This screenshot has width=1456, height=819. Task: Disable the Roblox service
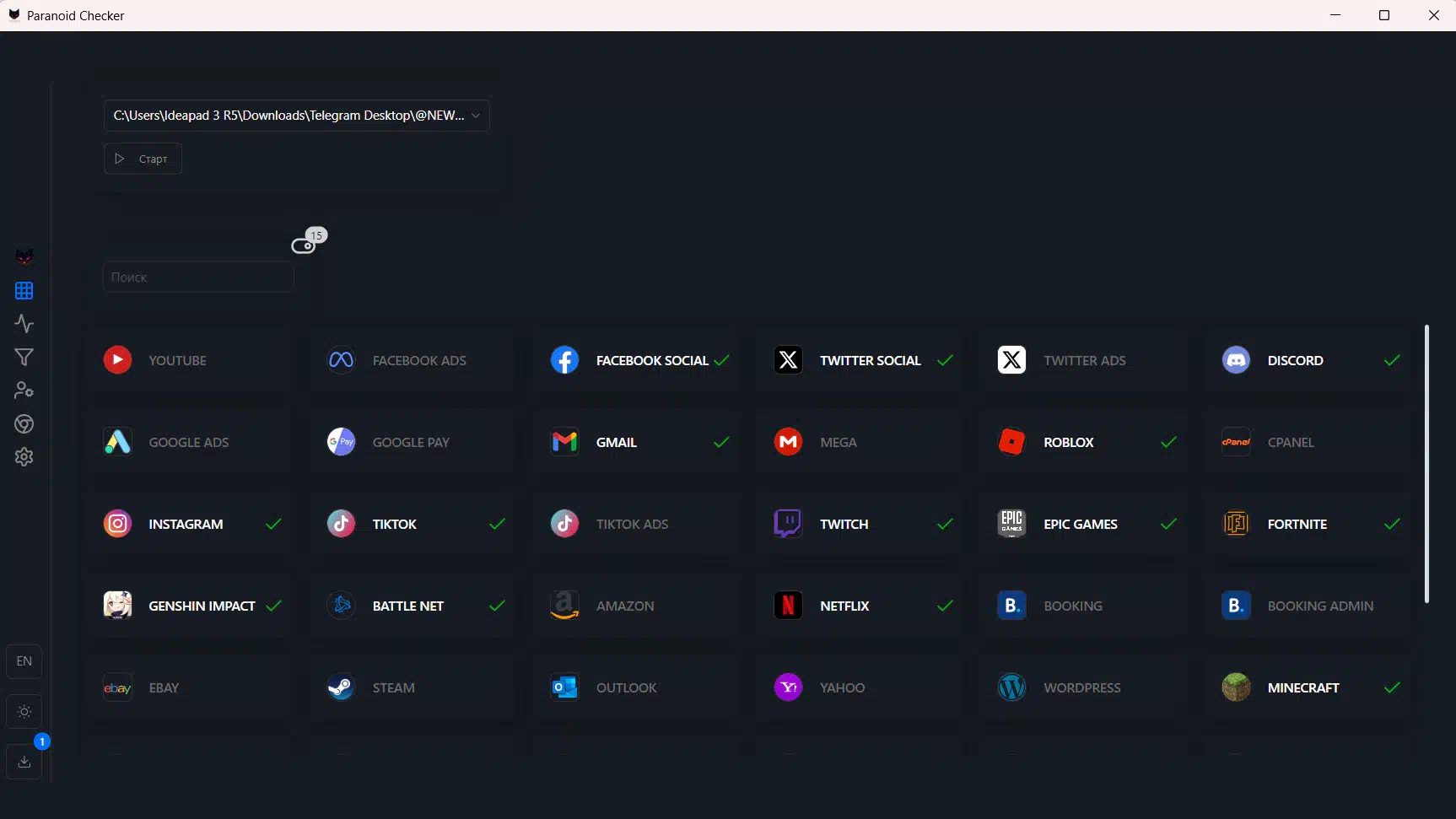[x=1083, y=442]
